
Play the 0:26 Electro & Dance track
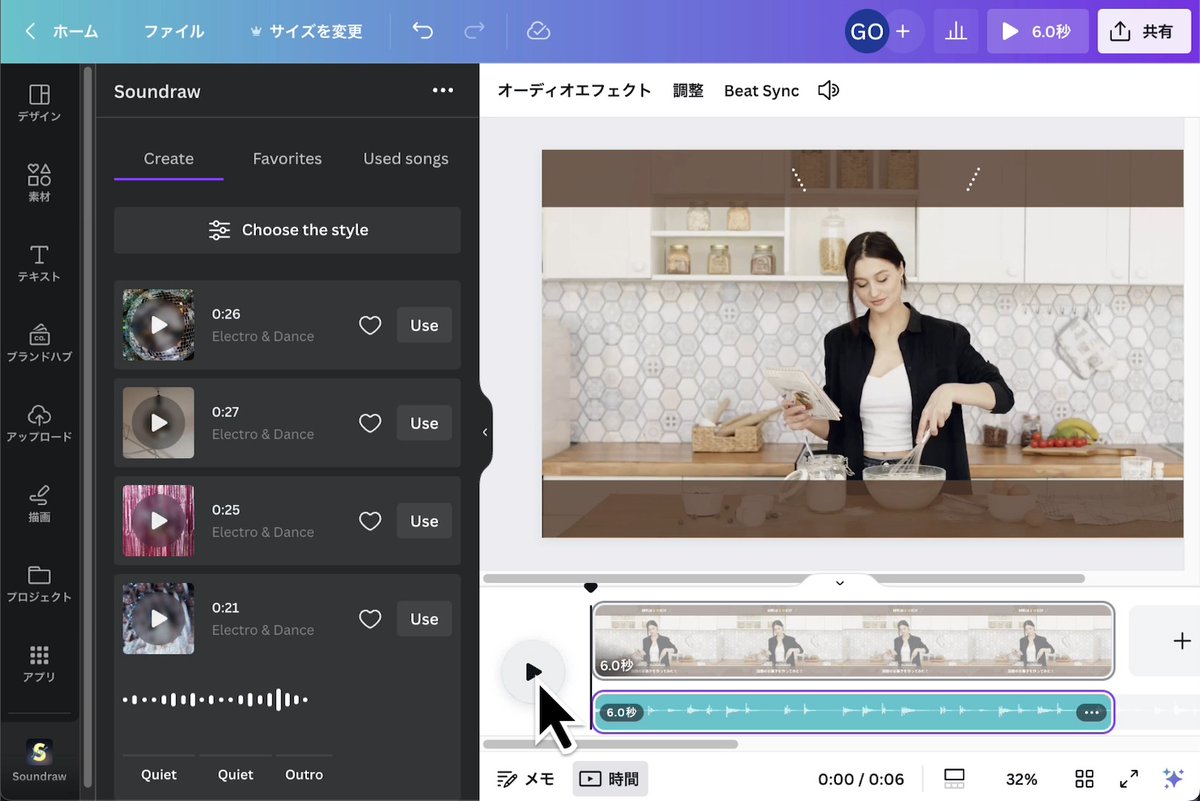point(159,325)
